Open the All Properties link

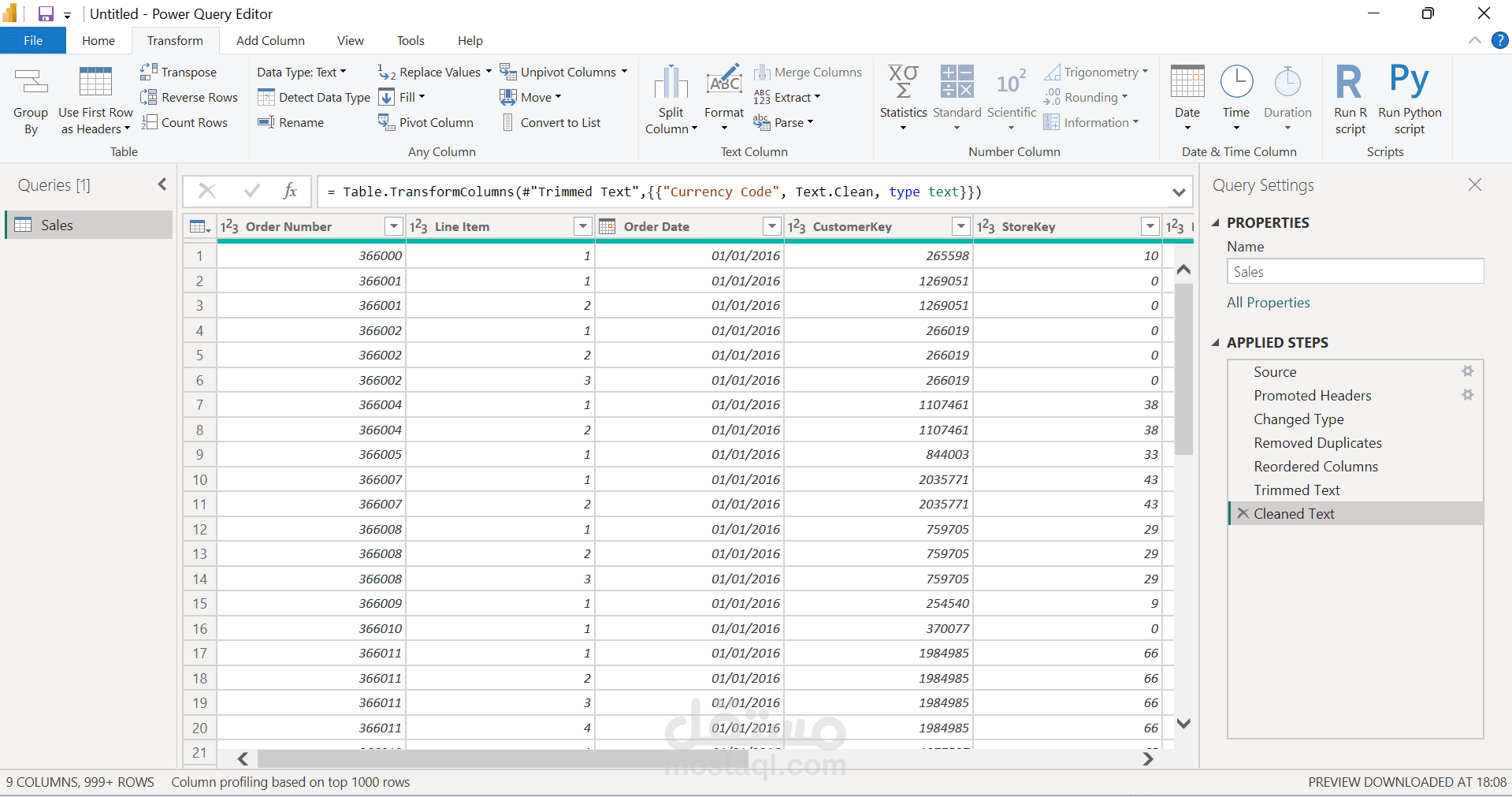coord(1268,303)
